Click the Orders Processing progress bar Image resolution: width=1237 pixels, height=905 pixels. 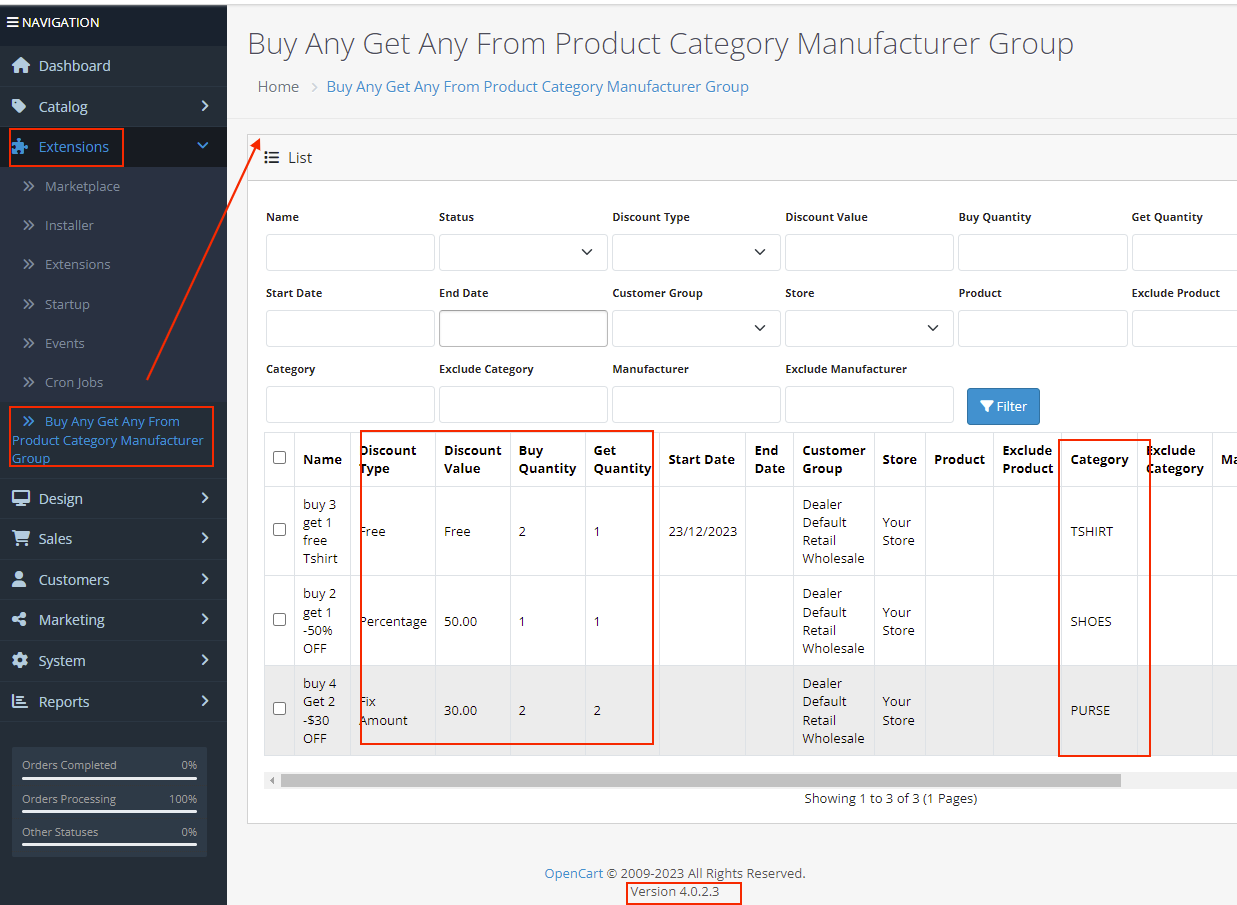tap(109, 812)
